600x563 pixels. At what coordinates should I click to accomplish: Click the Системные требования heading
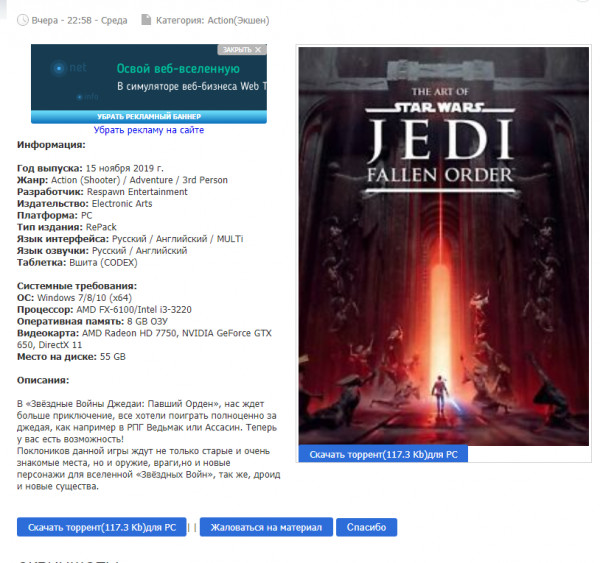[77, 286]
